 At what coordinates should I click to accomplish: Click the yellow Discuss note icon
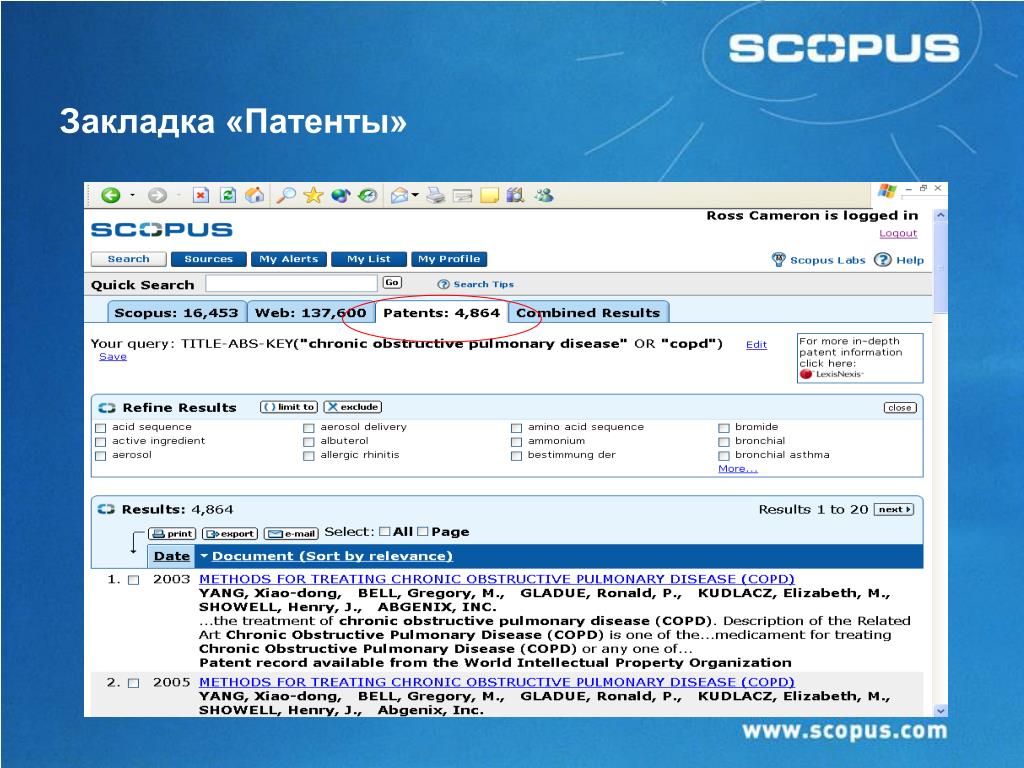(489, 195)
